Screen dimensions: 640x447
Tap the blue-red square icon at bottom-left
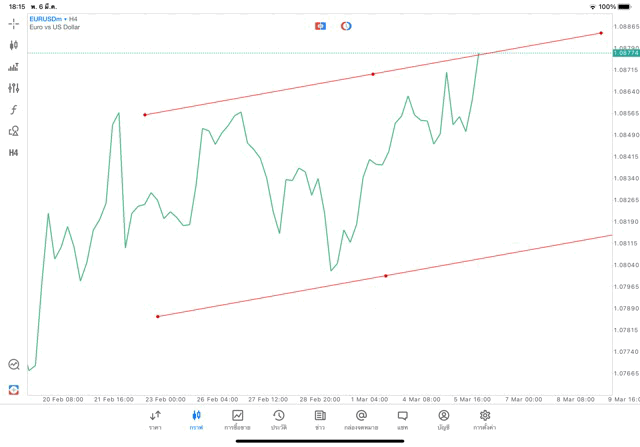point(14,390)
